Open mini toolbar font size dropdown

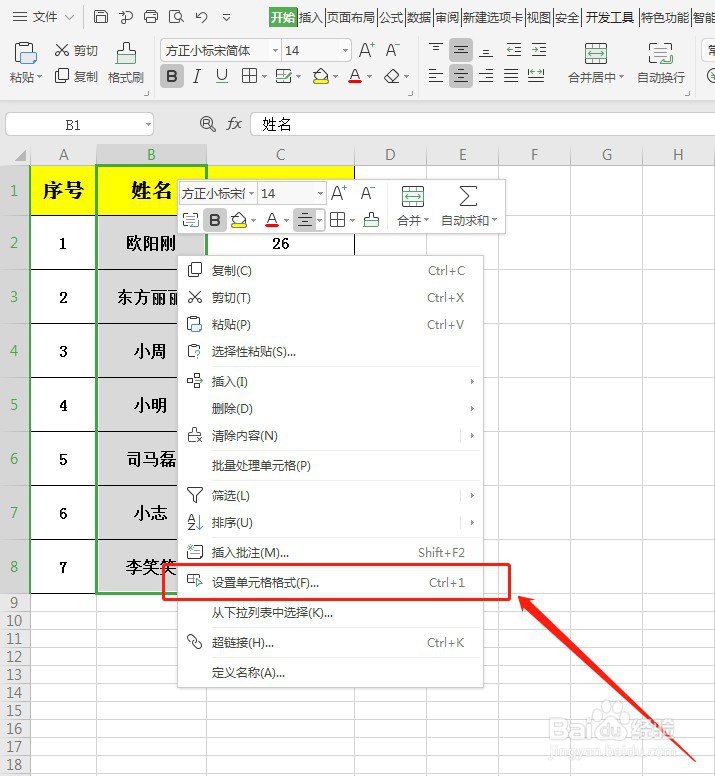tap(320, 194)
